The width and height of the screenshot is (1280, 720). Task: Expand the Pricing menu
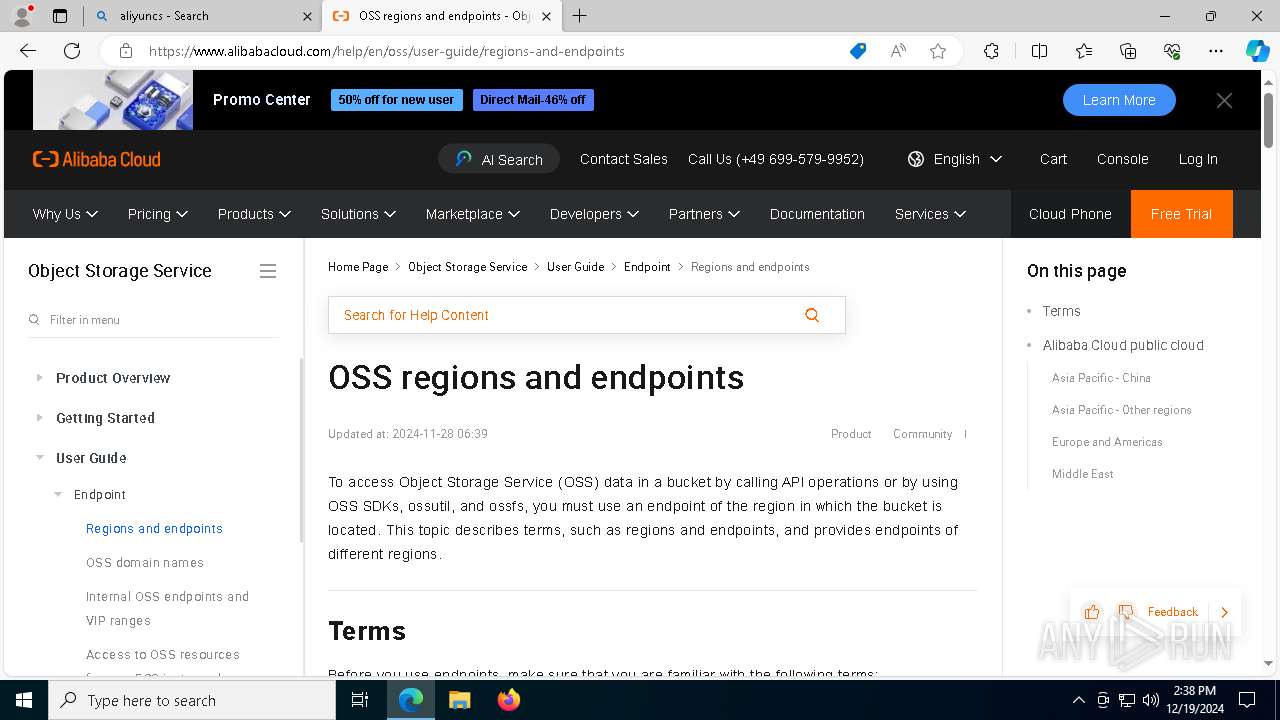(x=158, y=214)
